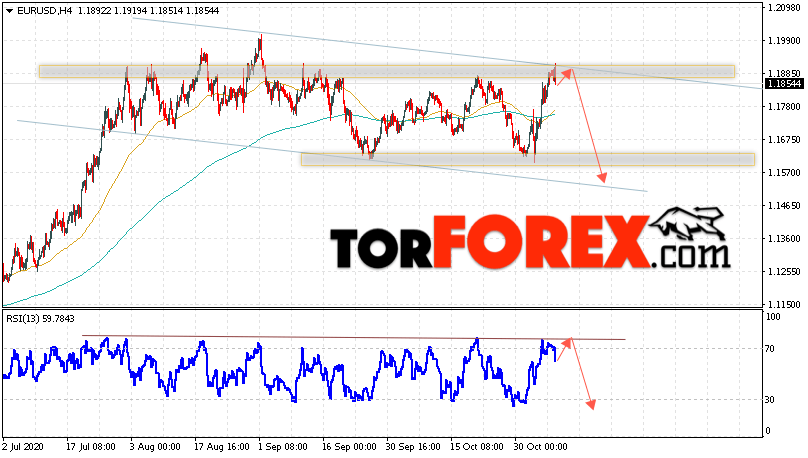Click the RSI oversold level 30 label
The width and height of the screenshot is (808, 458).
(x=770, y=400)
